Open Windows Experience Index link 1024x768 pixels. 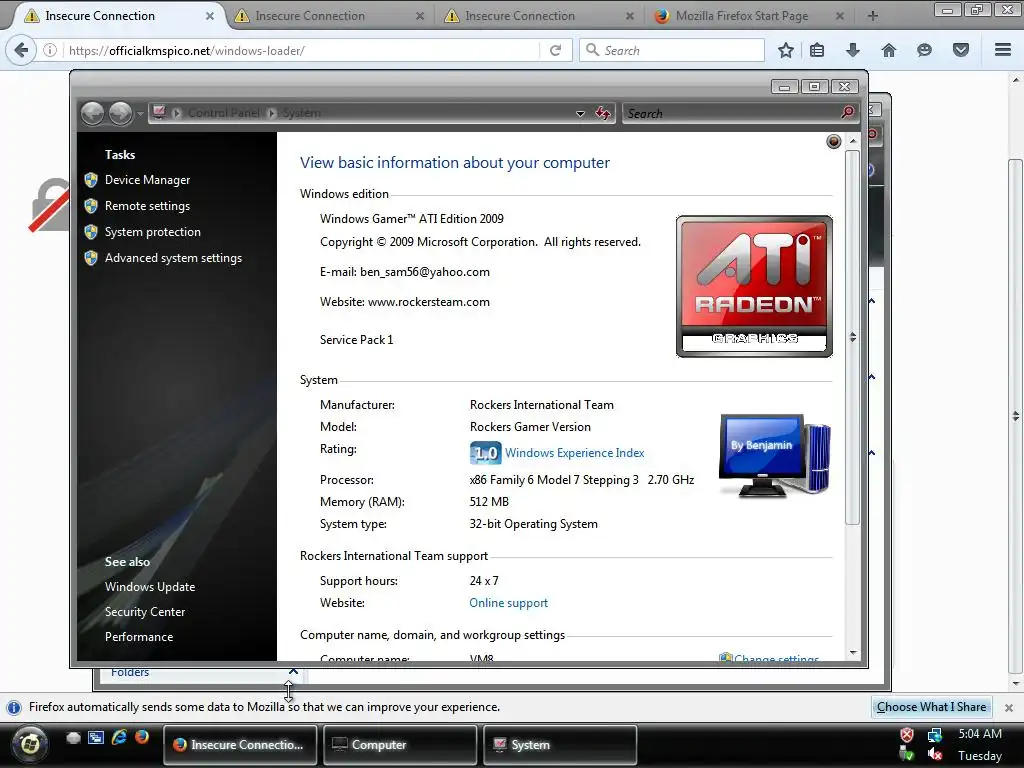(x=575, y=453)
